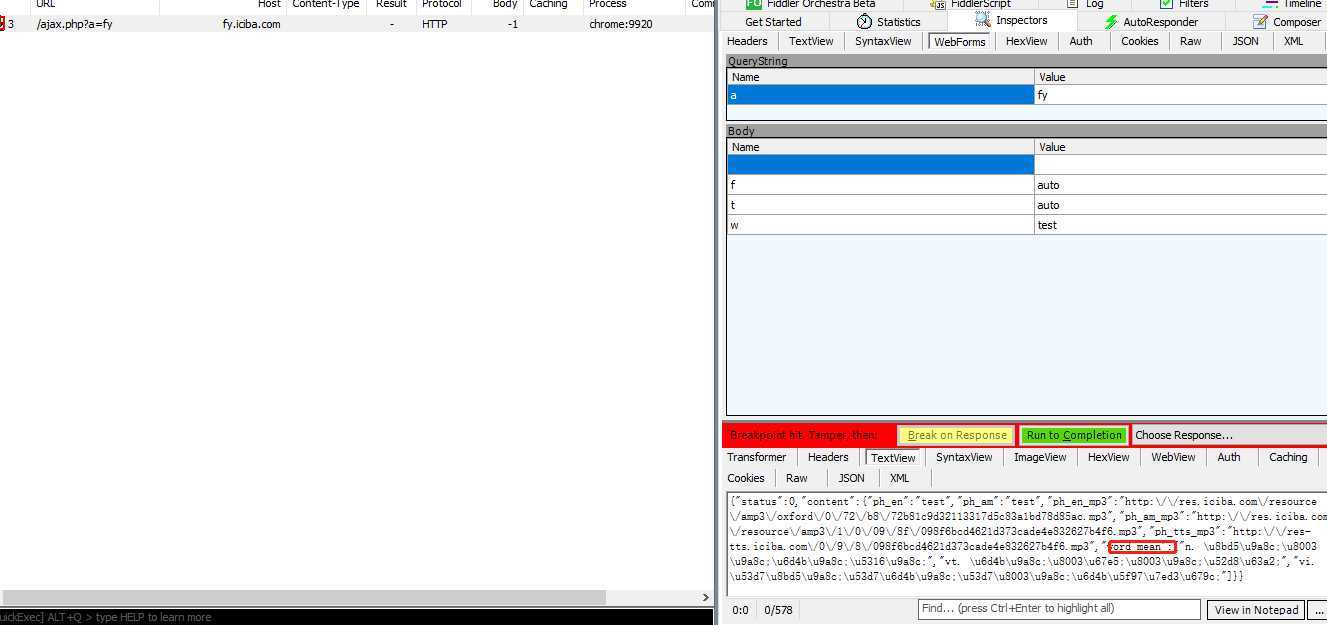The height and width of the screenshot is (625, 1327).
Task: Open response HexView tab beside WebView
Action: click(x=1108, y=457)
